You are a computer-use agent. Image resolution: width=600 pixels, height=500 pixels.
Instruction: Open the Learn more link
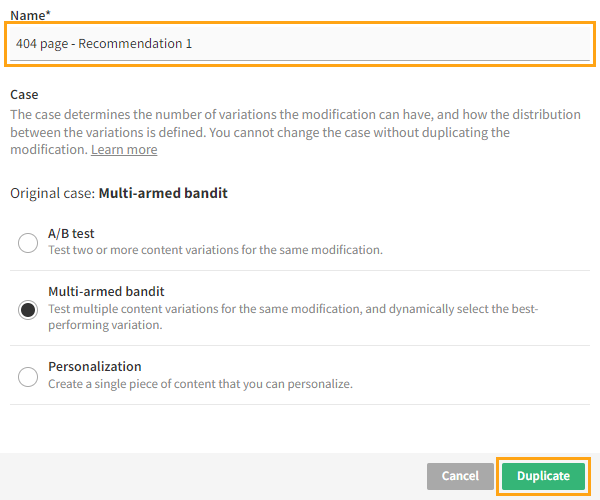coord(124,150)
